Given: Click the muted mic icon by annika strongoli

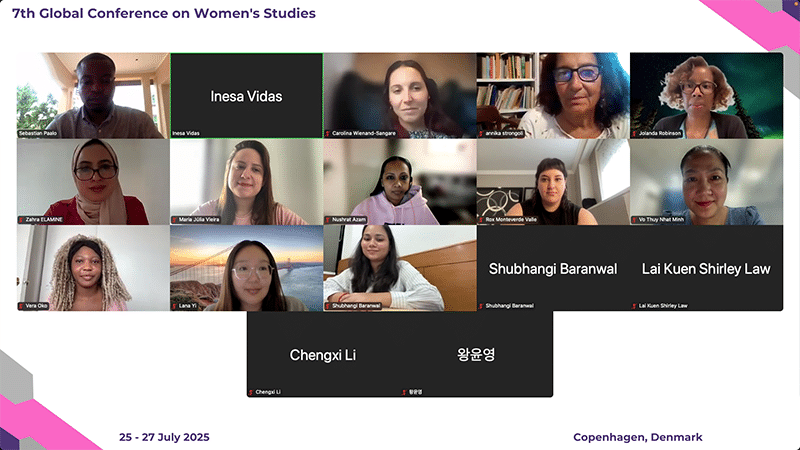Looking at the screenshot, I should [481, 134].
